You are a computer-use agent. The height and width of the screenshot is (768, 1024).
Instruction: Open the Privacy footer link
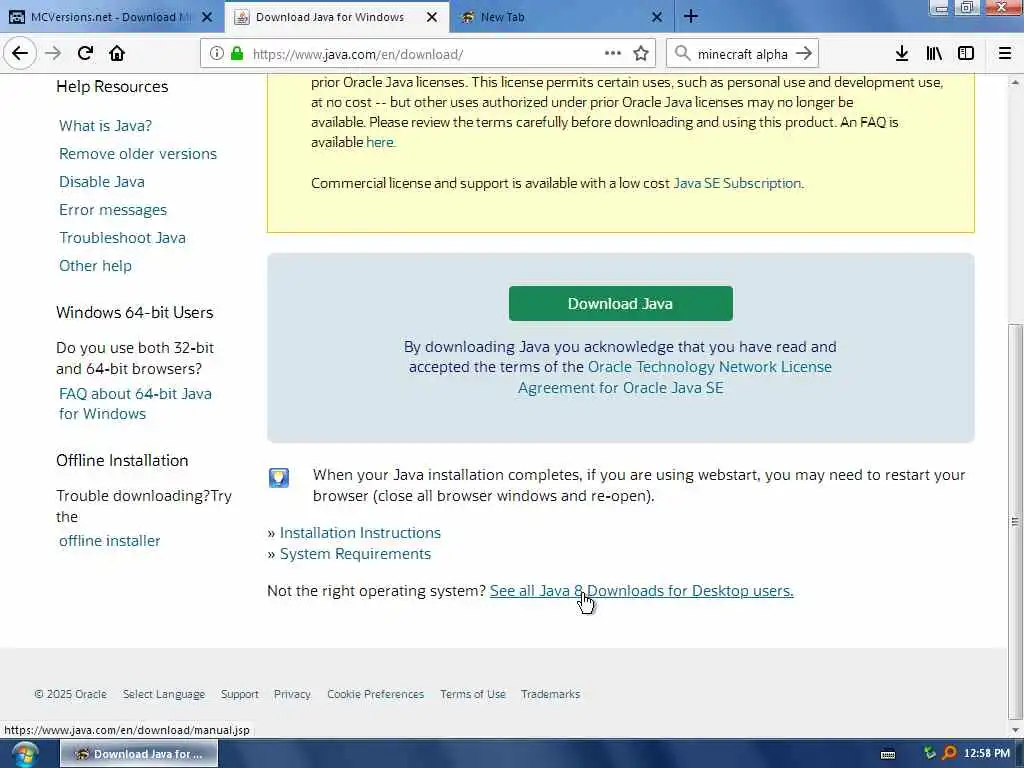click(292, 694)
